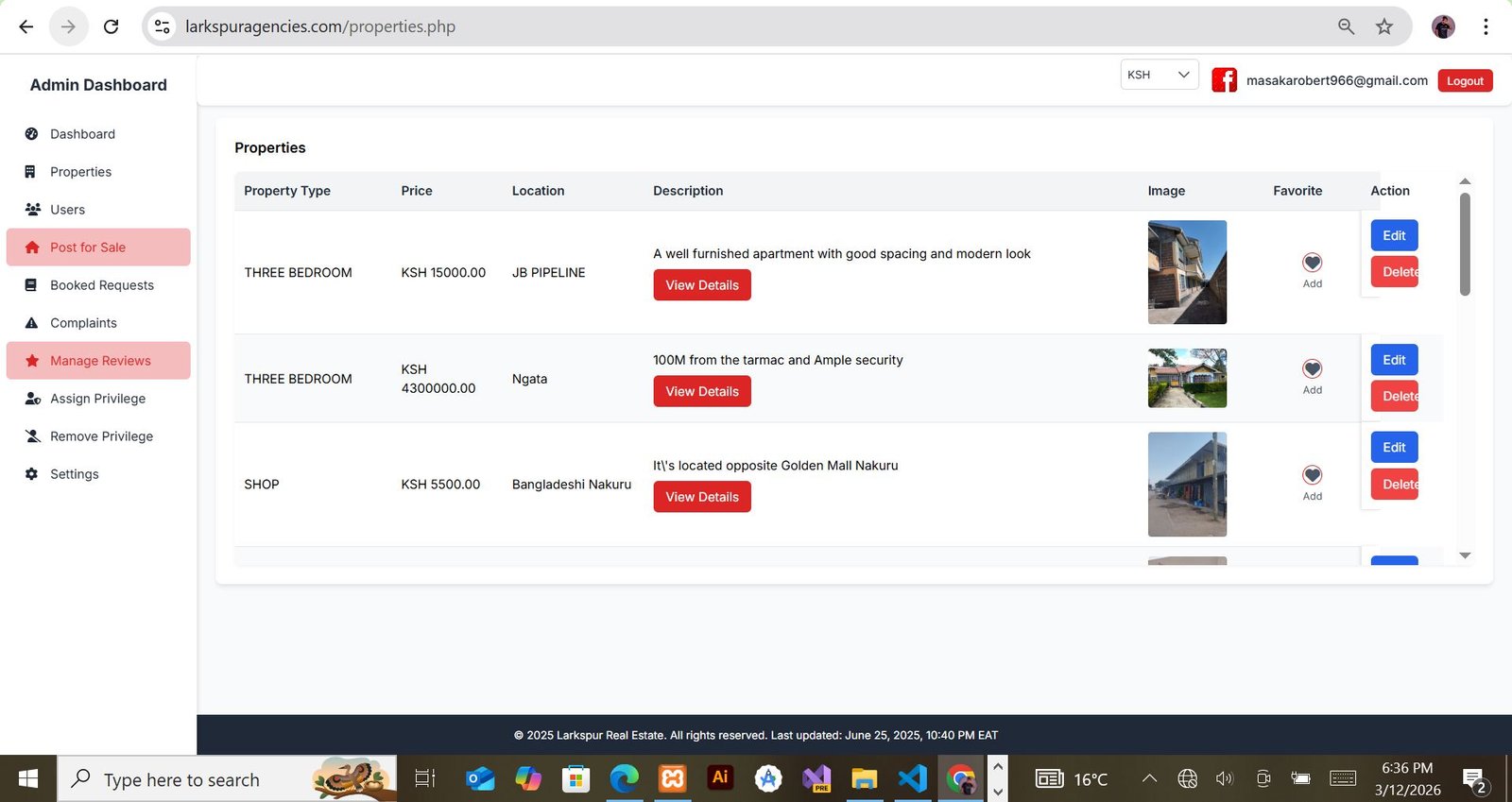Click the zoom magnifier in address bar
This screenshot has height=802, width=1512.
tap(1346, 26)
